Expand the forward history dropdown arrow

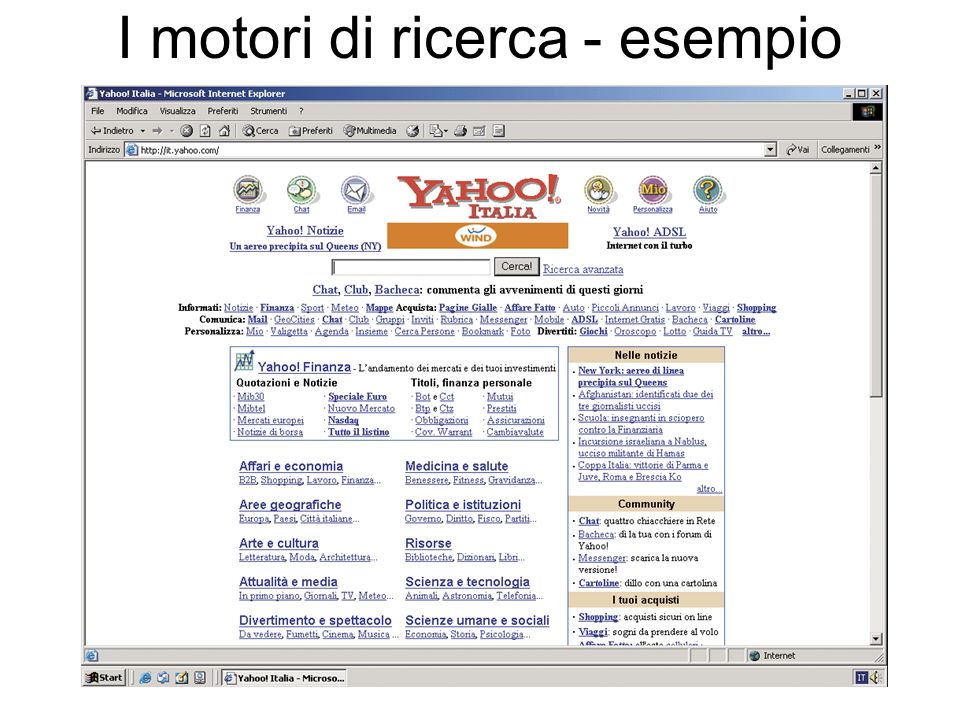(x=171, y=130)
